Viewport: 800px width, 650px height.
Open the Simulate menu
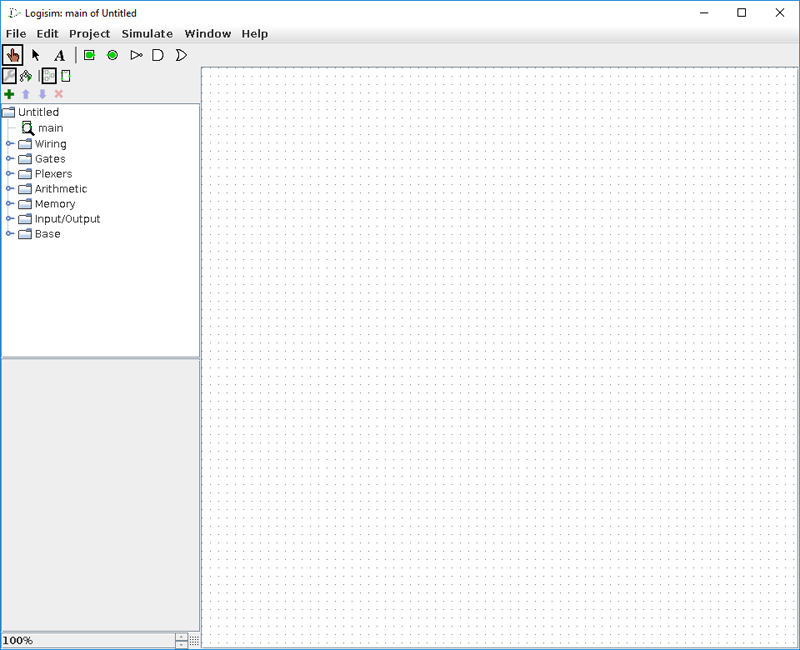click(147, 33)
